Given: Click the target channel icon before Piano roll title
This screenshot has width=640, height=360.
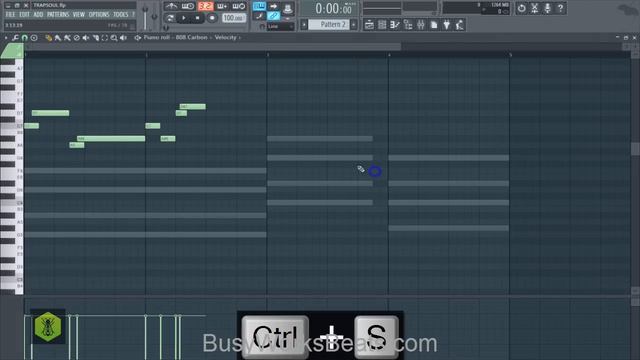Looking at the screenshot, I should [x=138, y=38].
